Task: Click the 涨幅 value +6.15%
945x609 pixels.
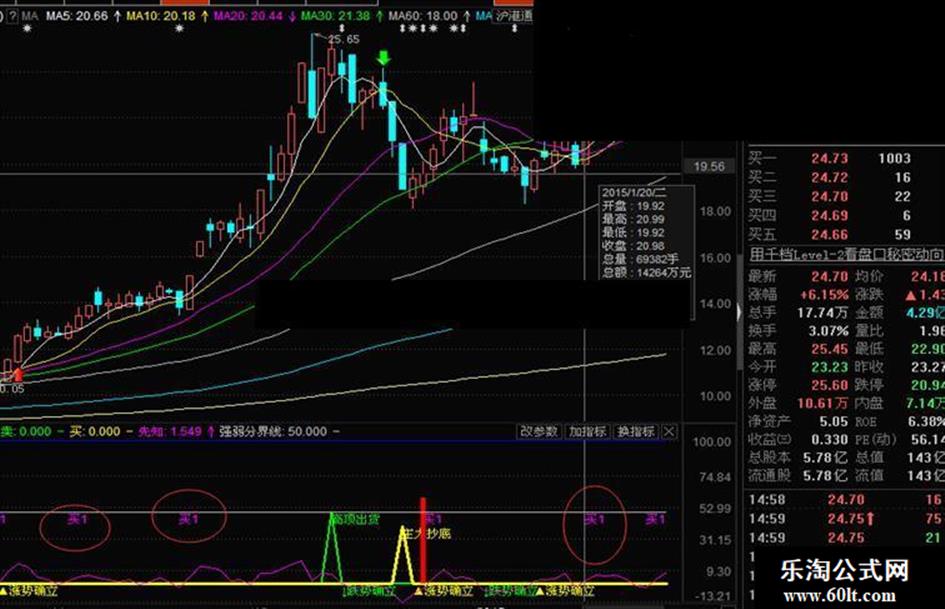Action: point(824,295)
